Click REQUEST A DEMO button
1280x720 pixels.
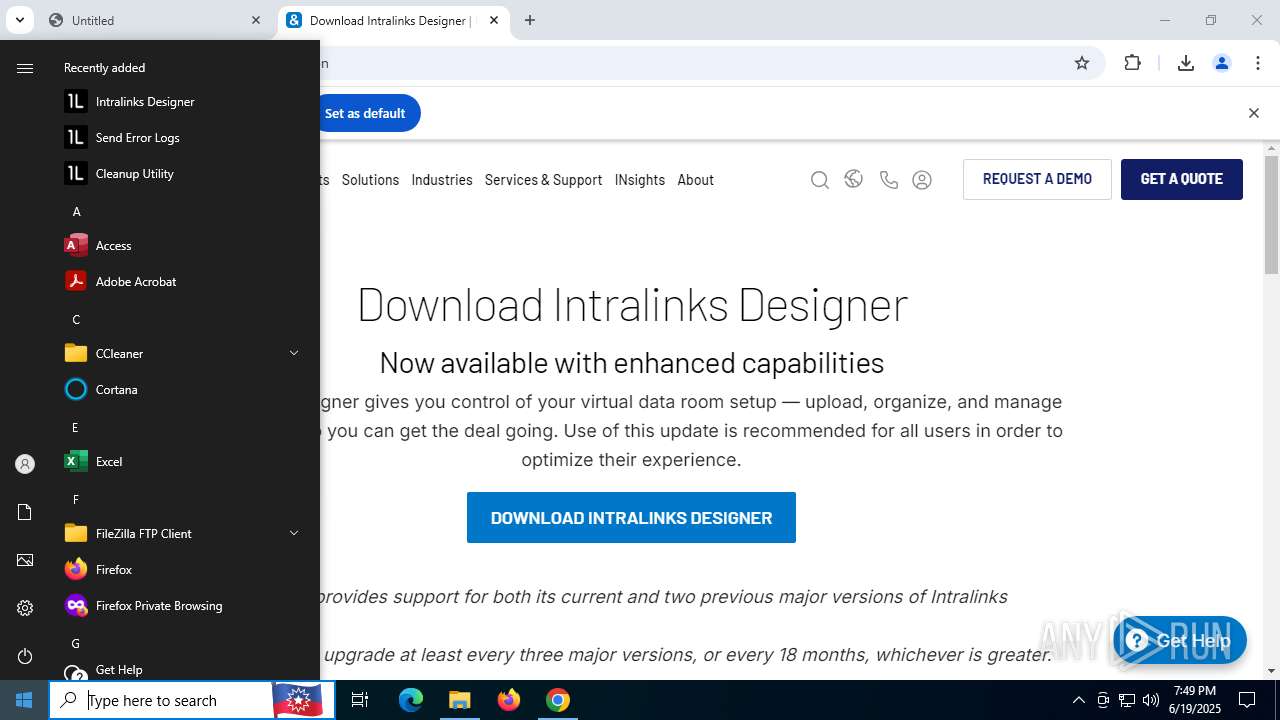[x=1037, y=179]
